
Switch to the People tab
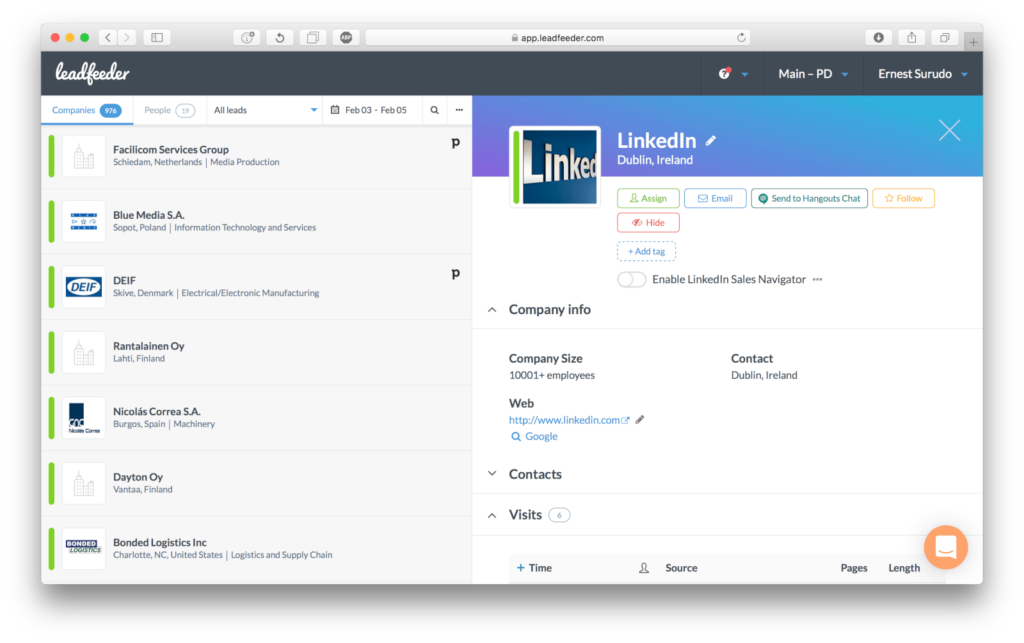170,110
